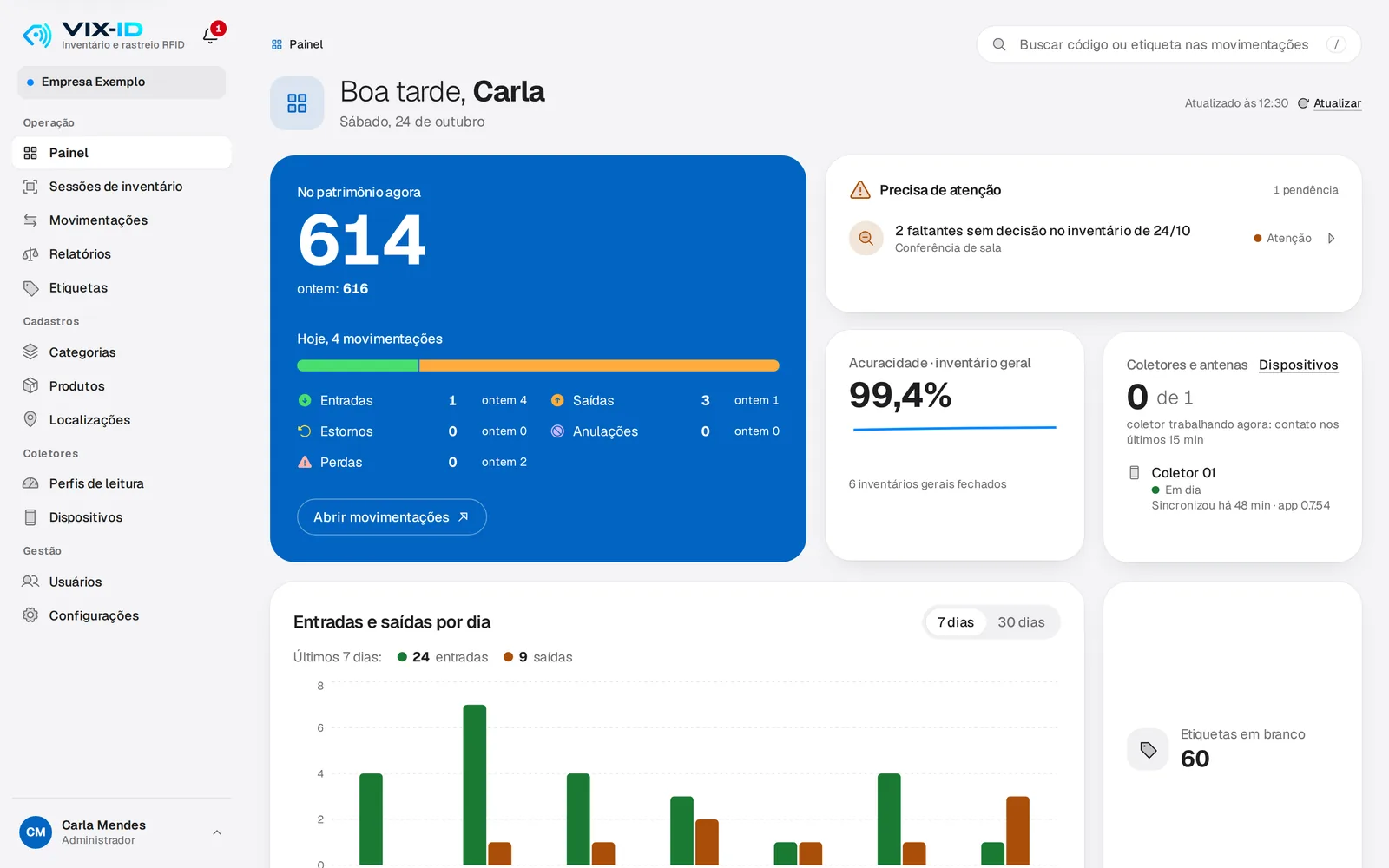Open Relatórios from the sidebar
The height and width of the screenshot is (868, 1389).
coord(122,254)
